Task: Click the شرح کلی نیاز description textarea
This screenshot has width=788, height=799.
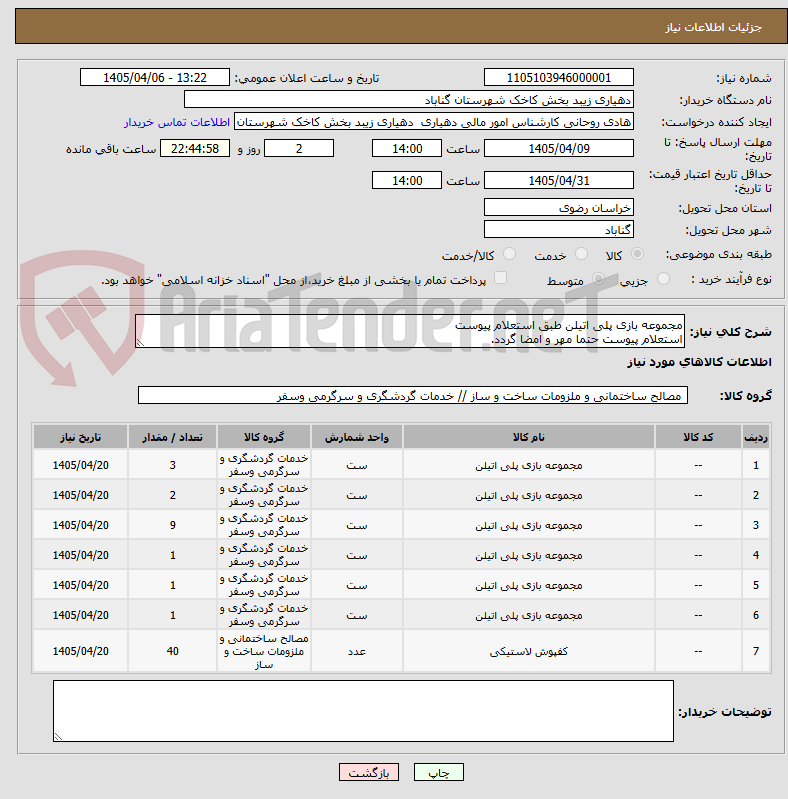Action: 410,331
